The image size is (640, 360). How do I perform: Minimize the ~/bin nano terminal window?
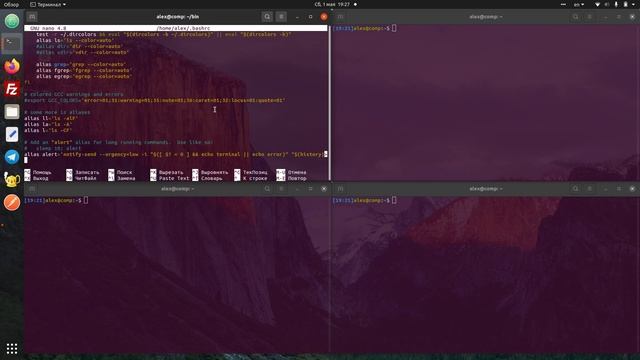(297, 17)
